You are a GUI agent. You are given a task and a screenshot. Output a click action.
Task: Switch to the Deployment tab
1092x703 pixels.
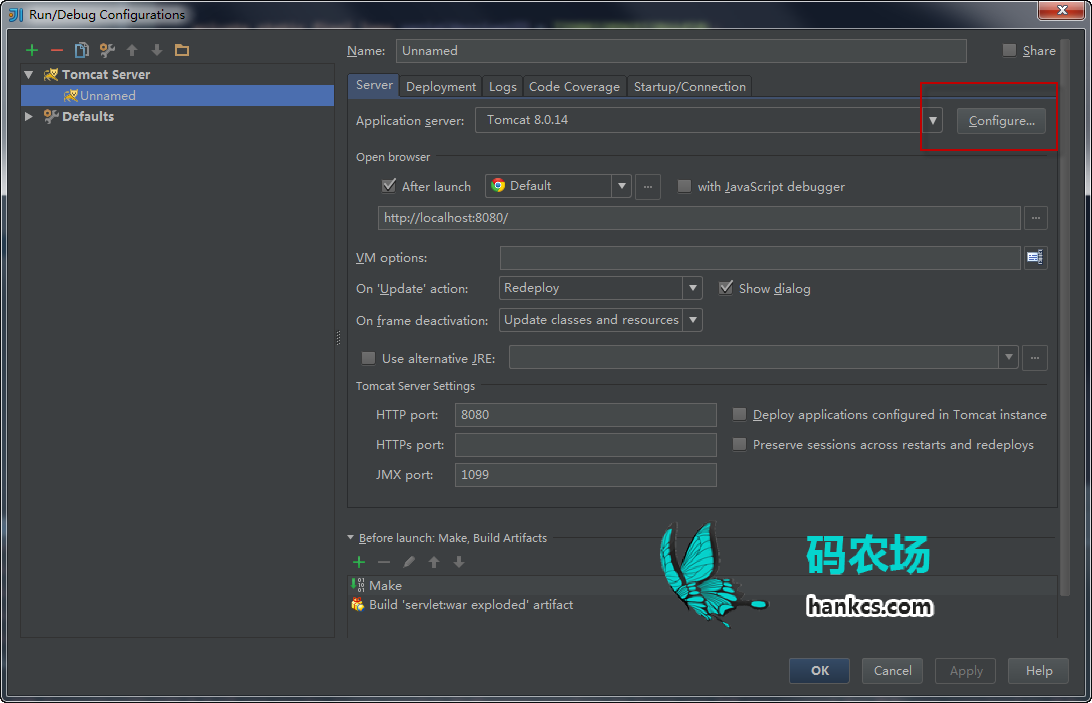(x=441, y=86)
